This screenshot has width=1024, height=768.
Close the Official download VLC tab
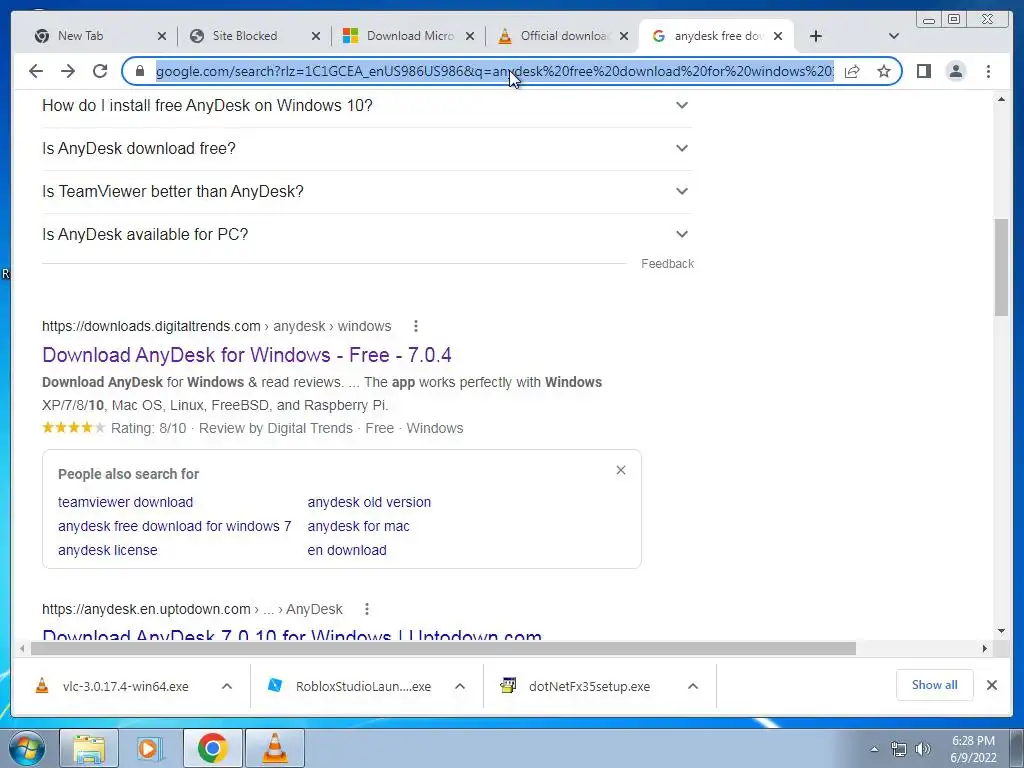[x=624, y=36]
